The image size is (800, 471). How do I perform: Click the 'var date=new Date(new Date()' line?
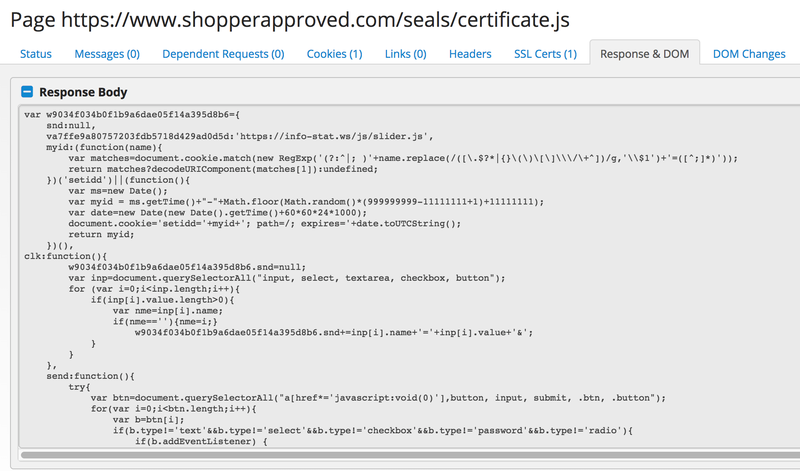click(217, 213)
